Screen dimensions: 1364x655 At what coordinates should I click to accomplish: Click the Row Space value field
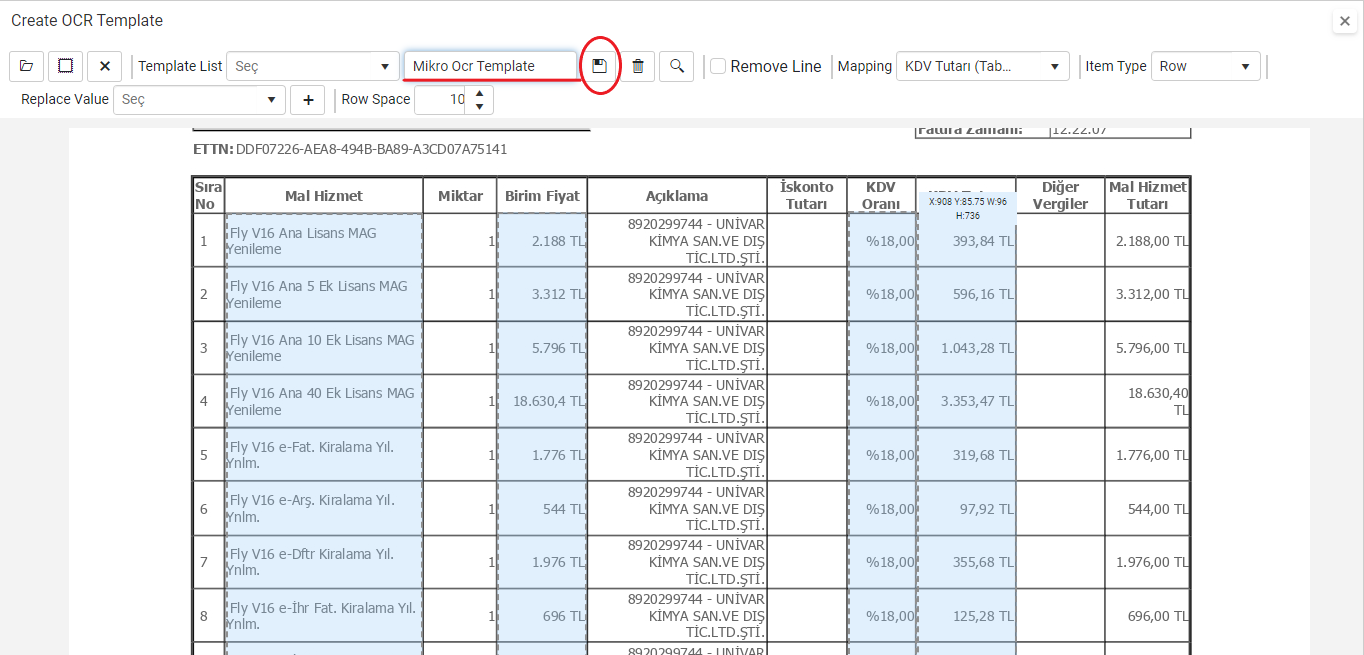(441, 100)
